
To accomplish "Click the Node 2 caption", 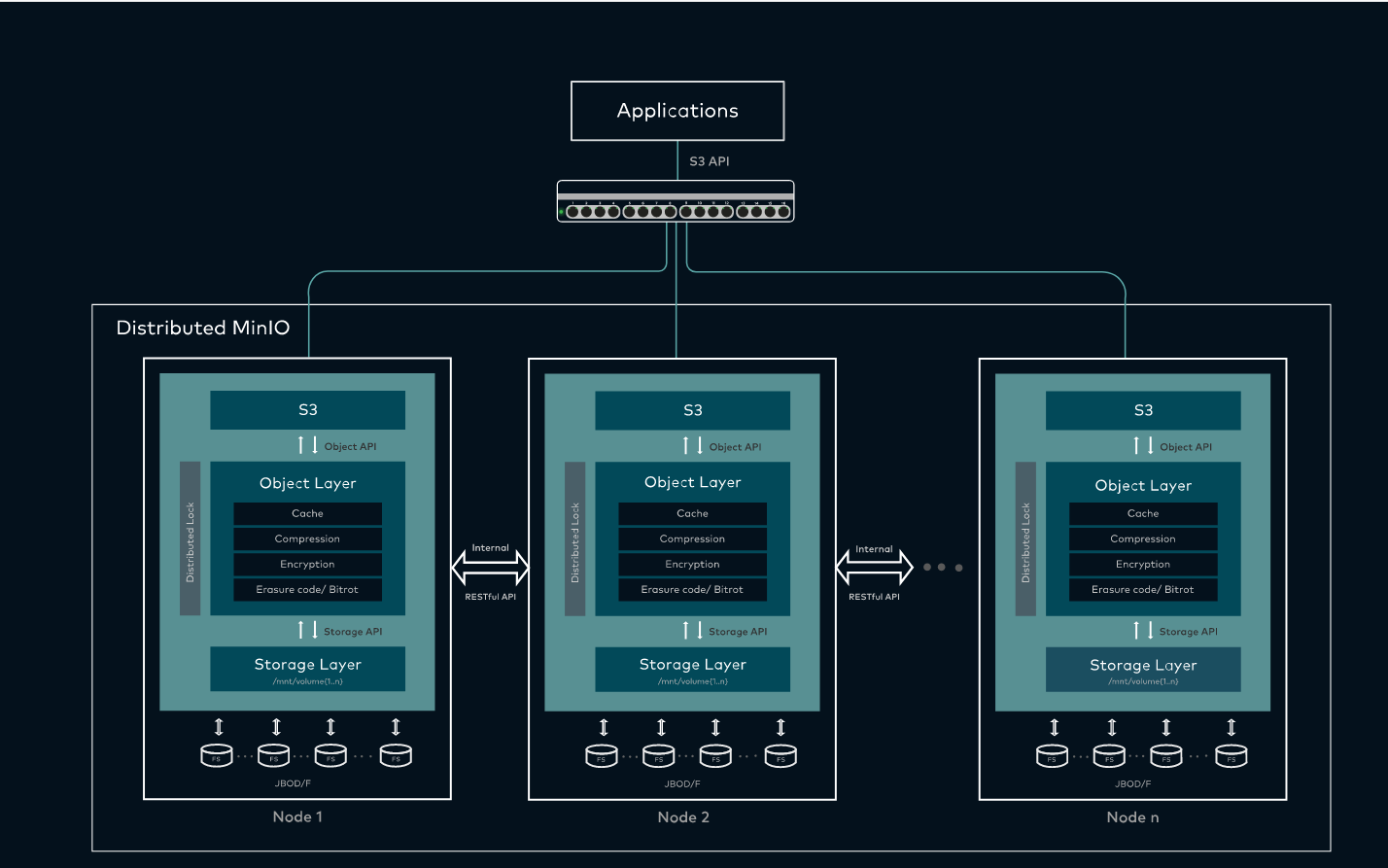I will click(x=683, y=817).
